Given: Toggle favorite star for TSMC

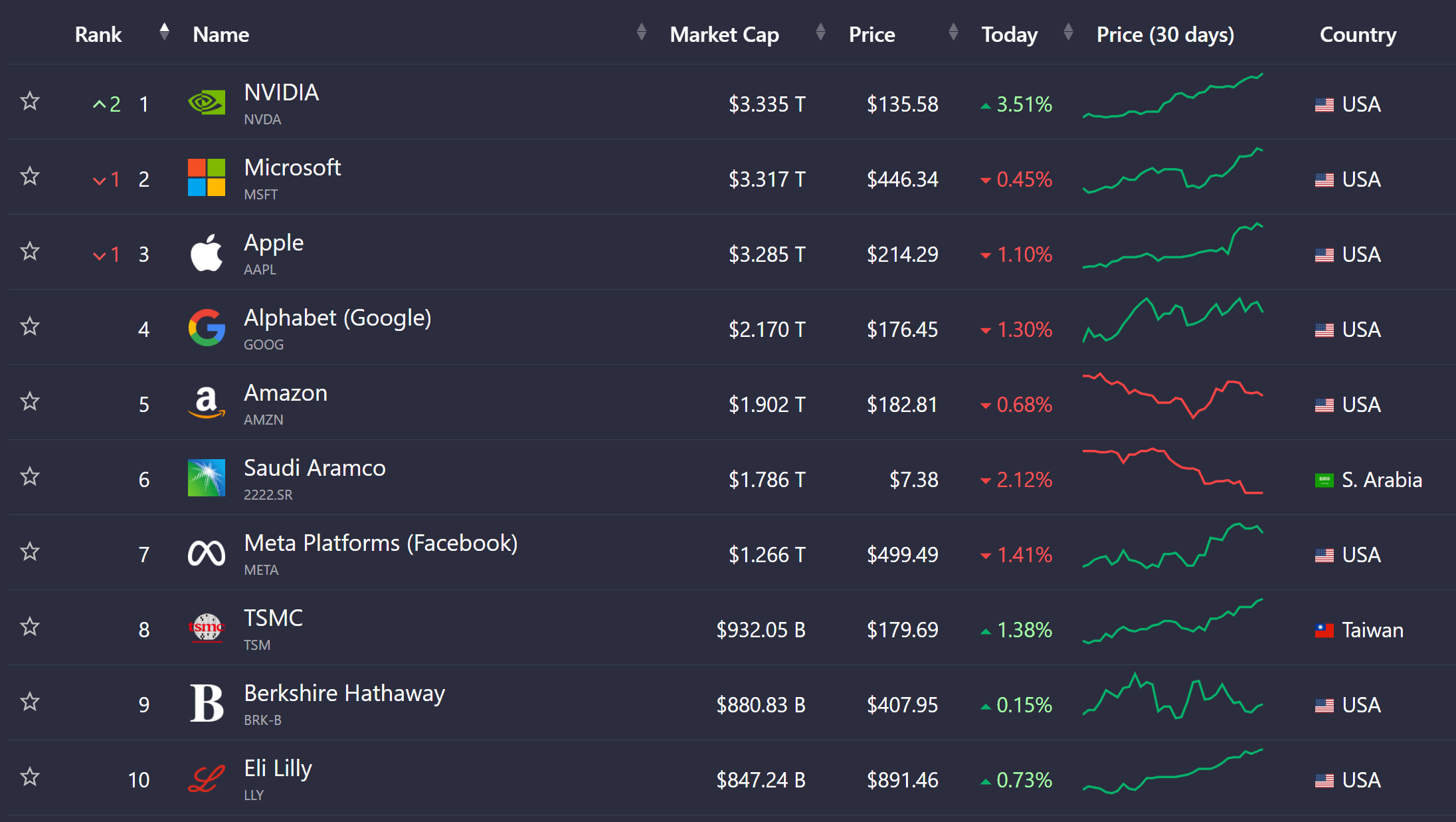Looking at the screenshot, I should tap(30, 627).
